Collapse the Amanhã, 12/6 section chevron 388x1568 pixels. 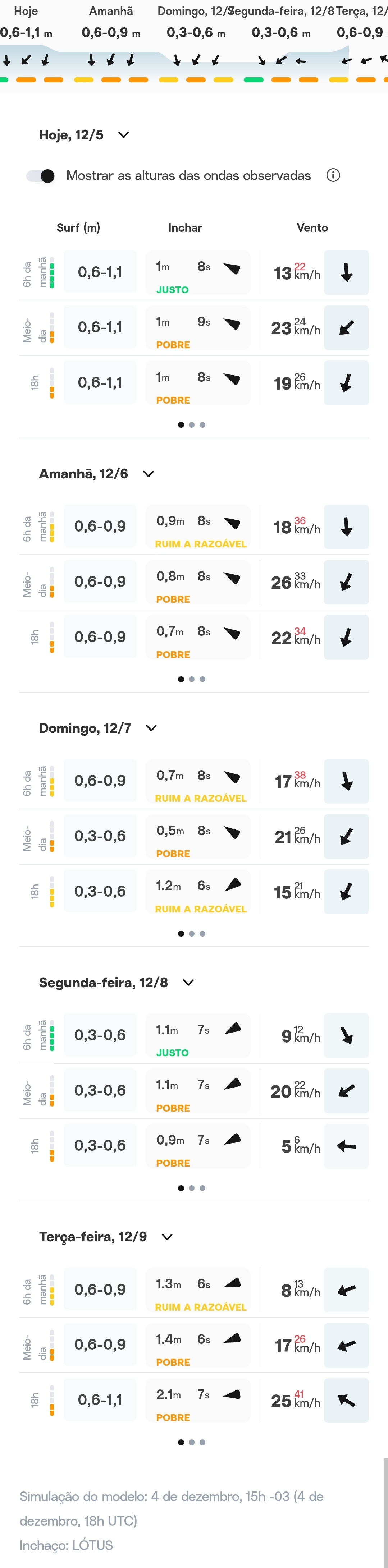pyautogui.click(x=149, y=474)
